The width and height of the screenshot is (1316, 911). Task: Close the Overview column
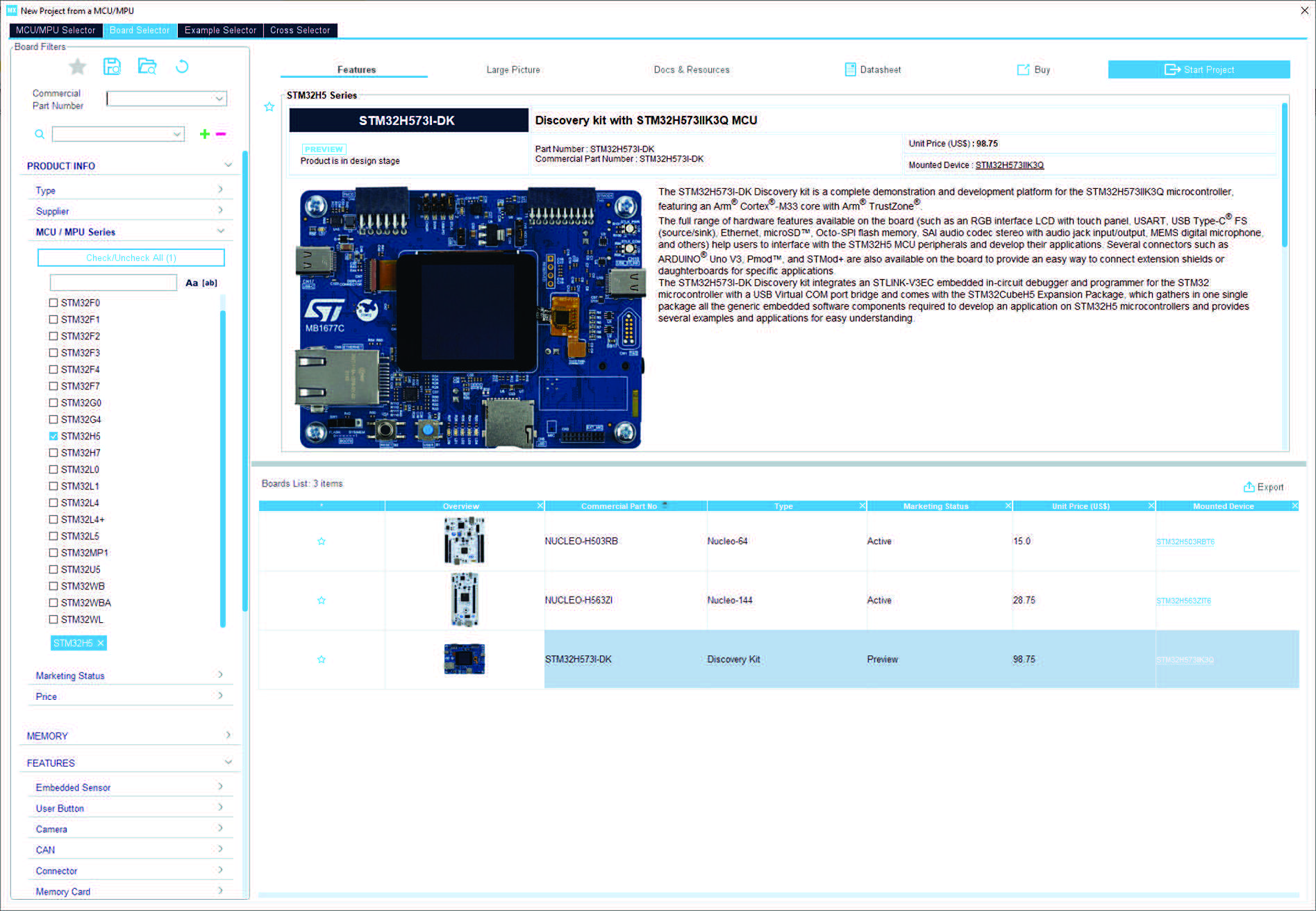(x=540, y=506)
